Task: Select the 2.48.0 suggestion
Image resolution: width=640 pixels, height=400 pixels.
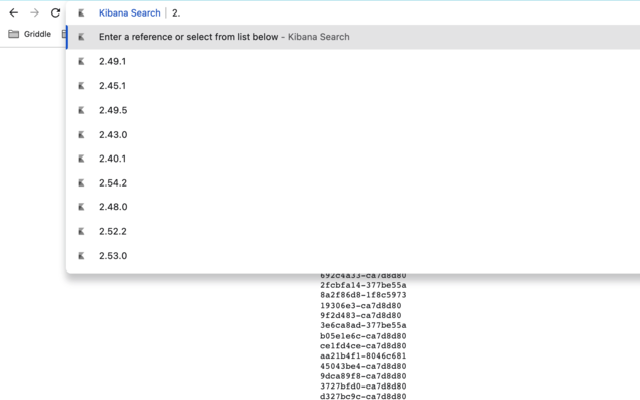Action: pos(353,207)
